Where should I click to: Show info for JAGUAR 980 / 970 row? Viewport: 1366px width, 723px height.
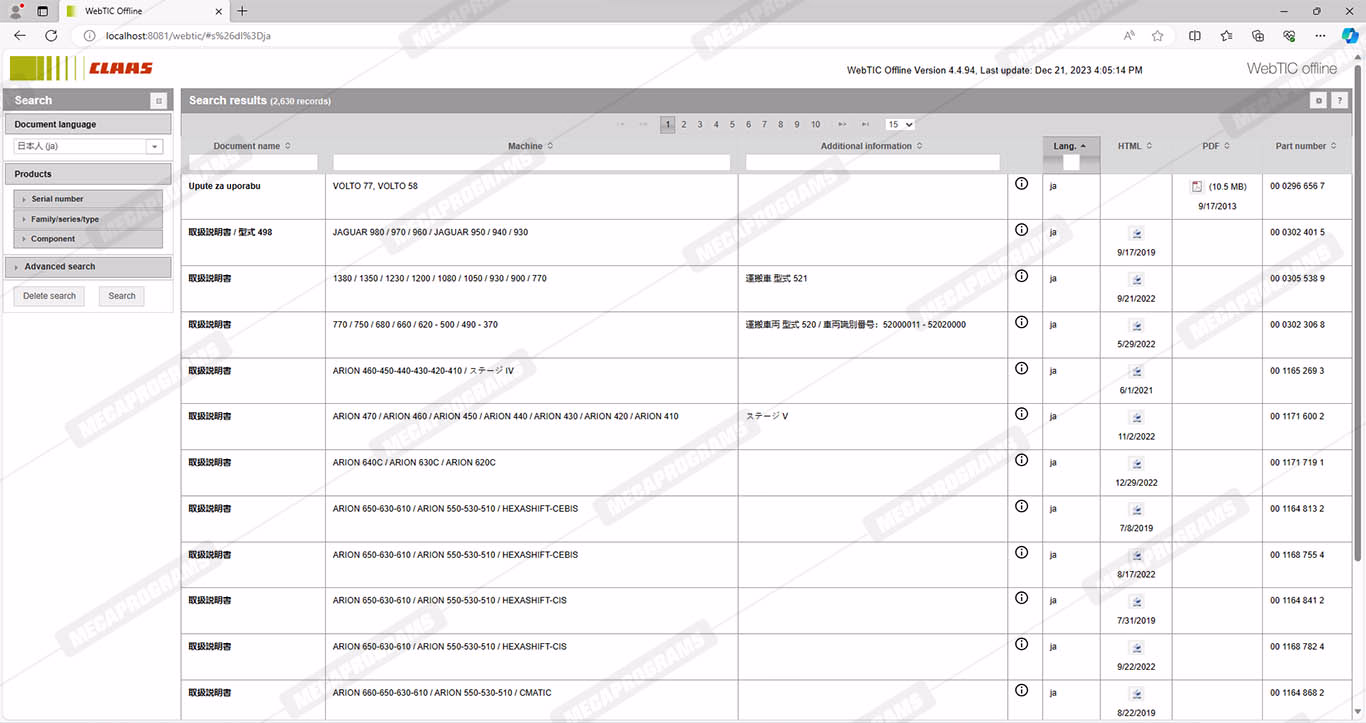pyautogui.click(x=1021, y=230)
